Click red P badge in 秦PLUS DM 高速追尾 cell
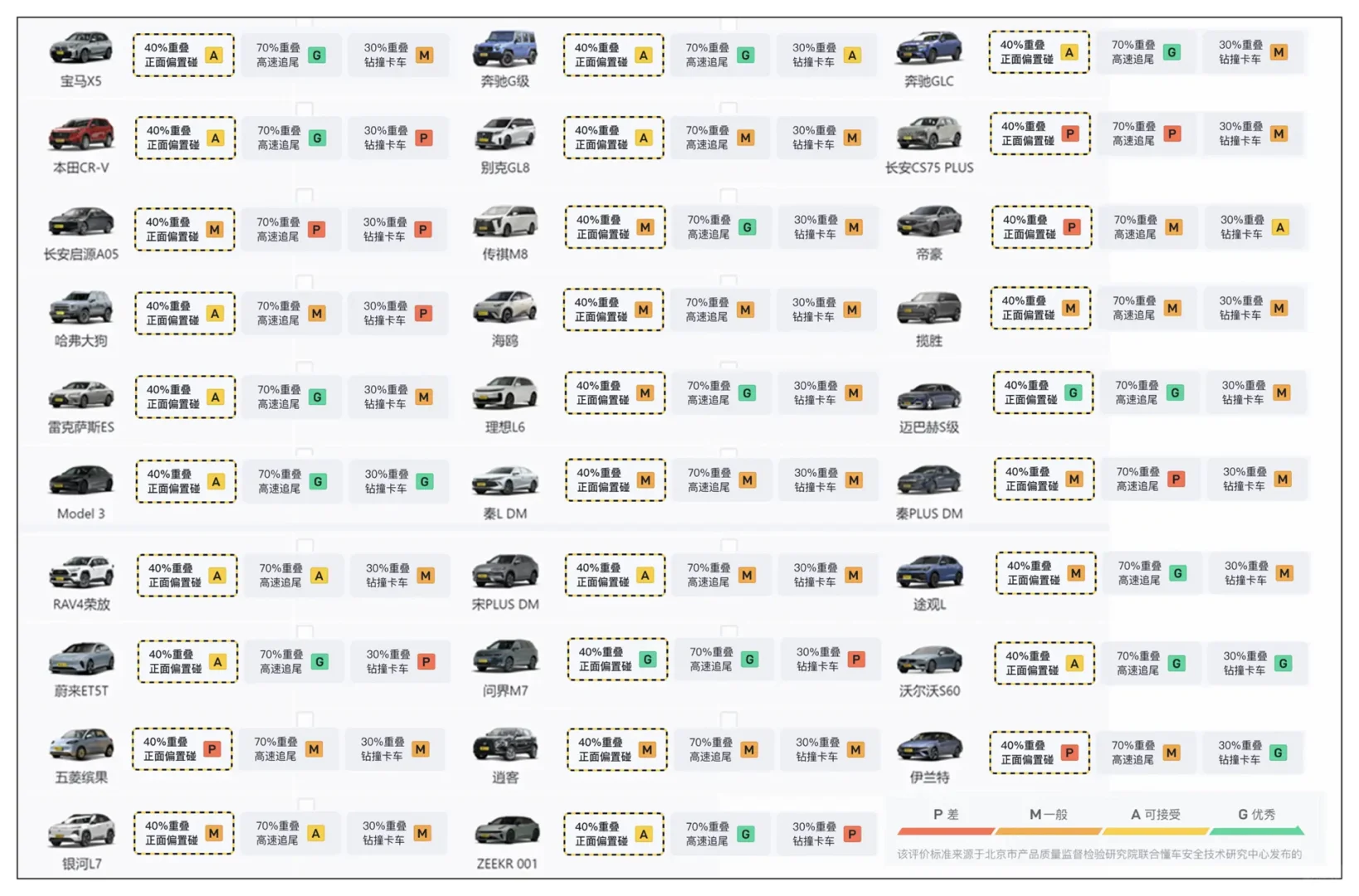 [1176, 480]
